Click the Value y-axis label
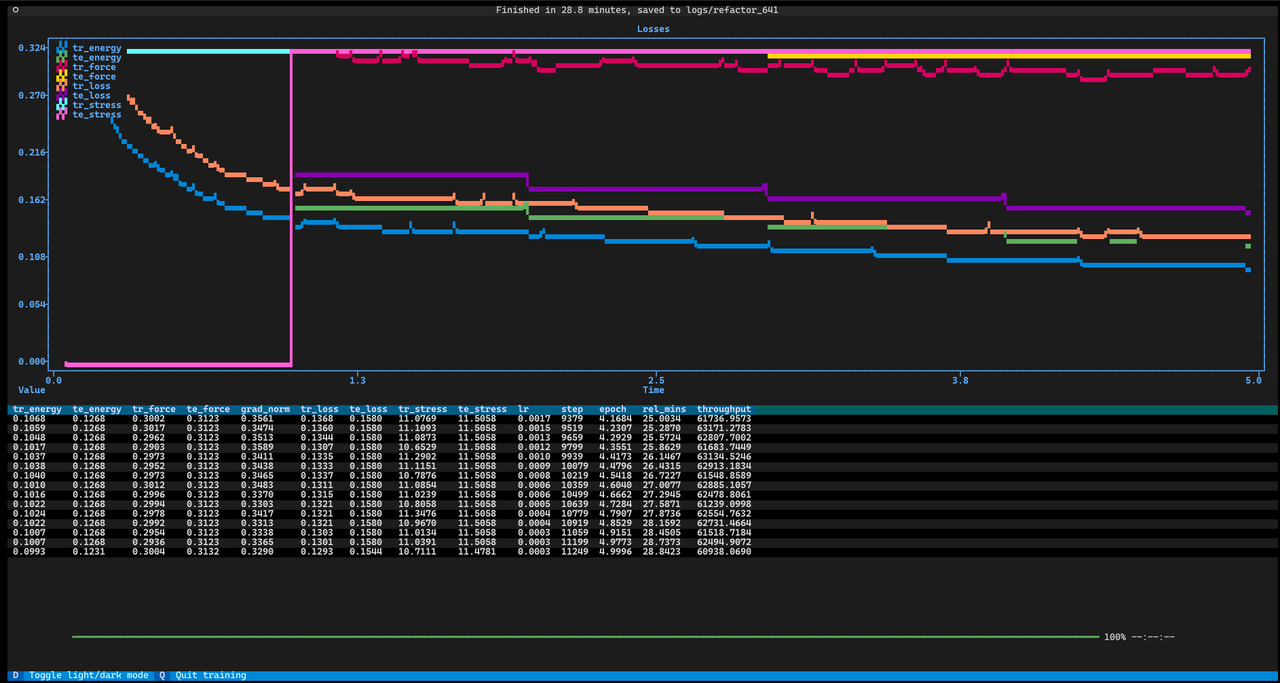The height and width of the screenshot is (683, 1280). coord(32,390)
